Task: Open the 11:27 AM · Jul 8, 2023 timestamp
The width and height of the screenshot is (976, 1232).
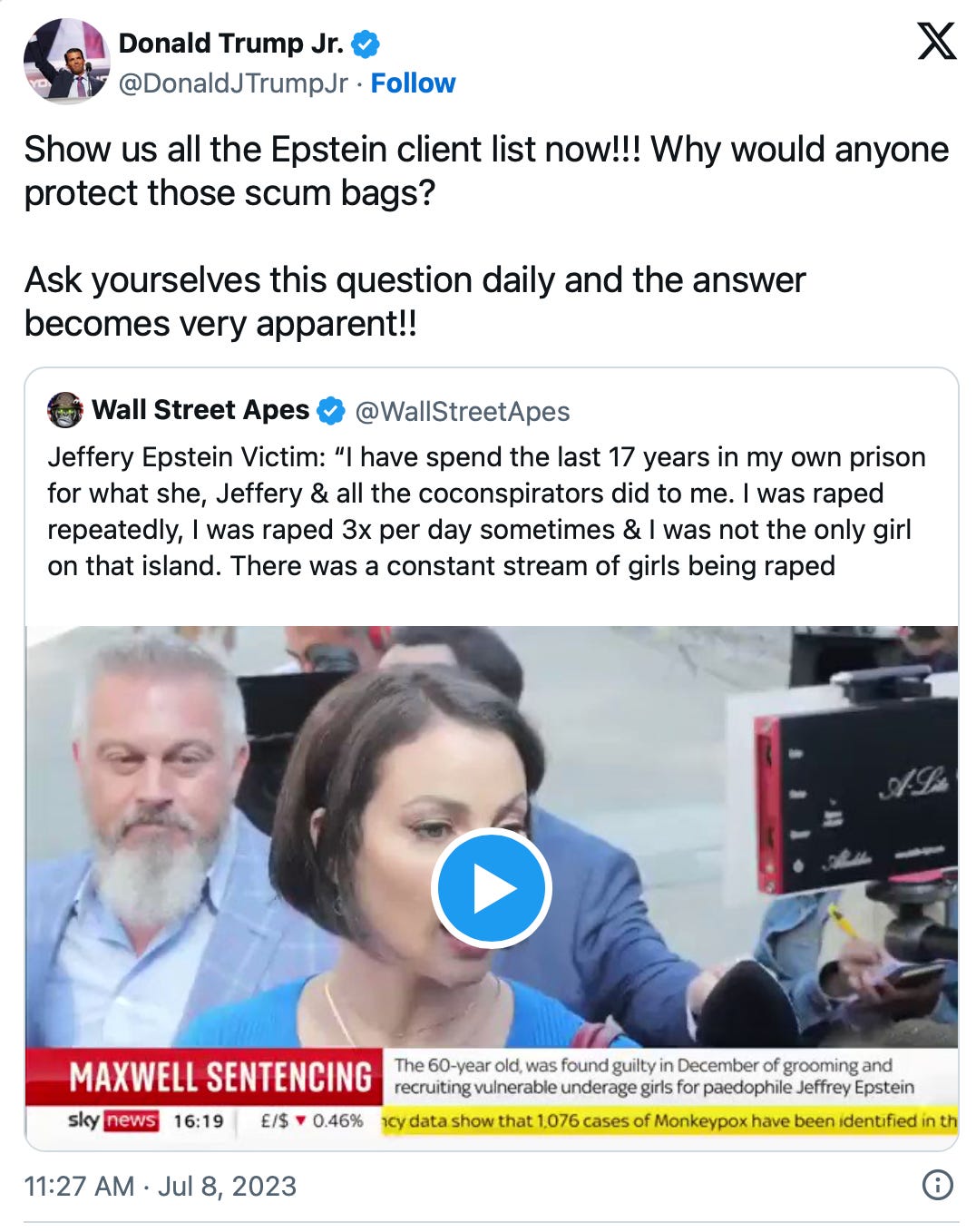Action: [161, 1186]
